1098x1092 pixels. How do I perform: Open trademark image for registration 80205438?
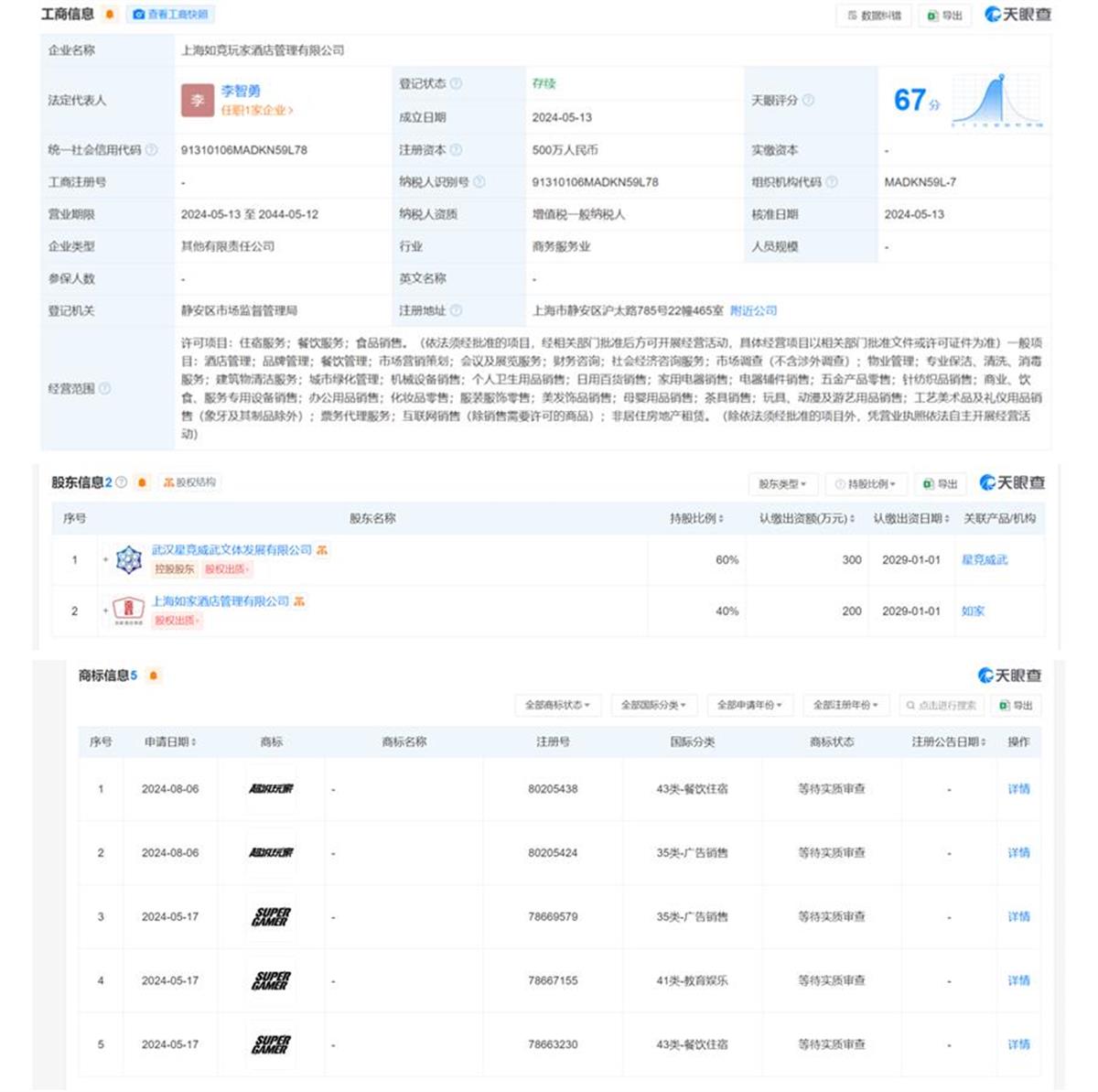[272, 789]
